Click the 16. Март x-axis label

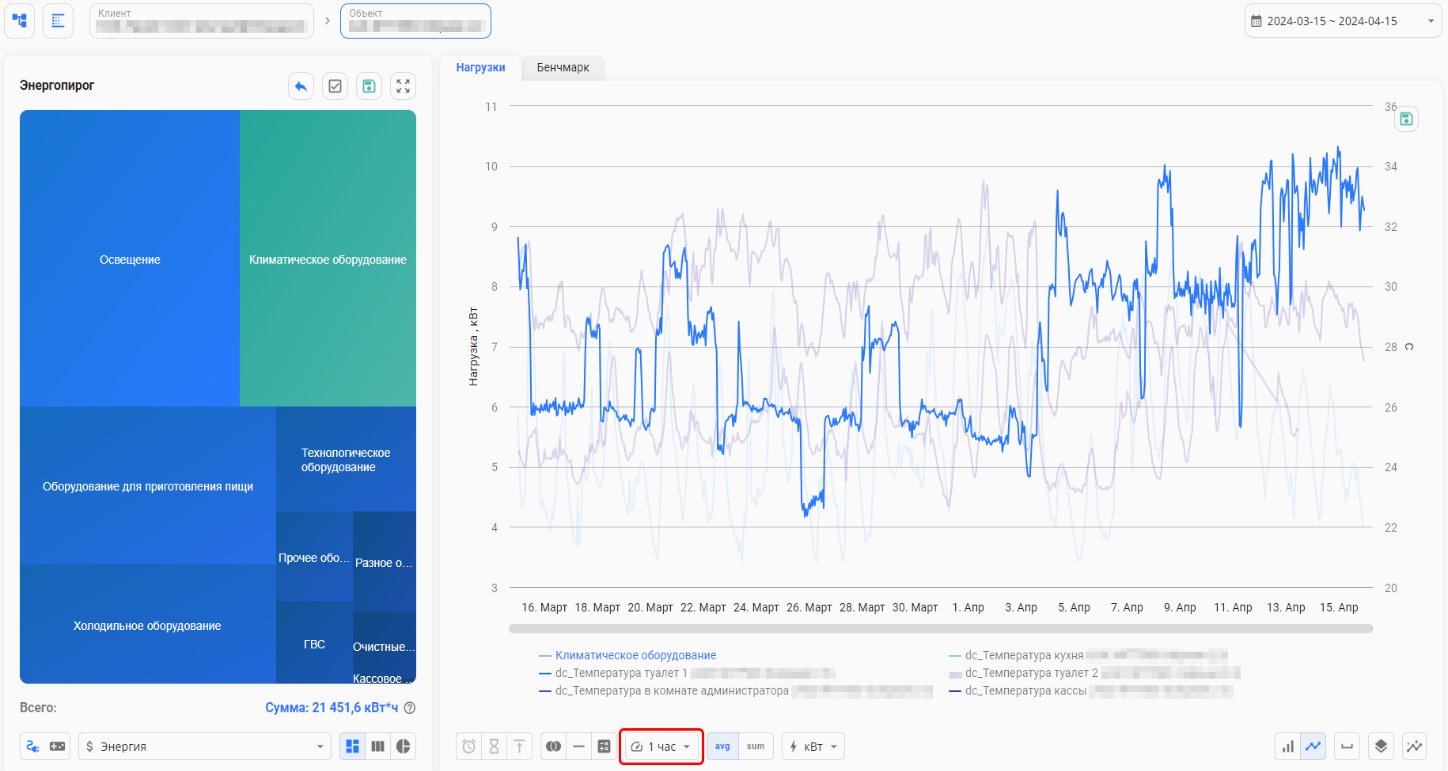click(544, 607)
